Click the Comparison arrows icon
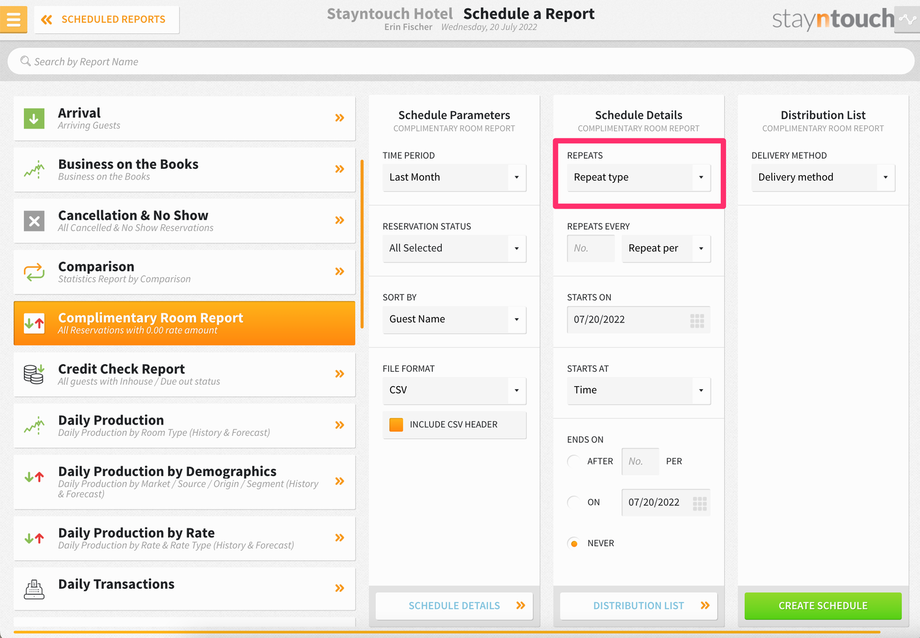The width and height of the screenshot is (920, 638). point(34,272)
